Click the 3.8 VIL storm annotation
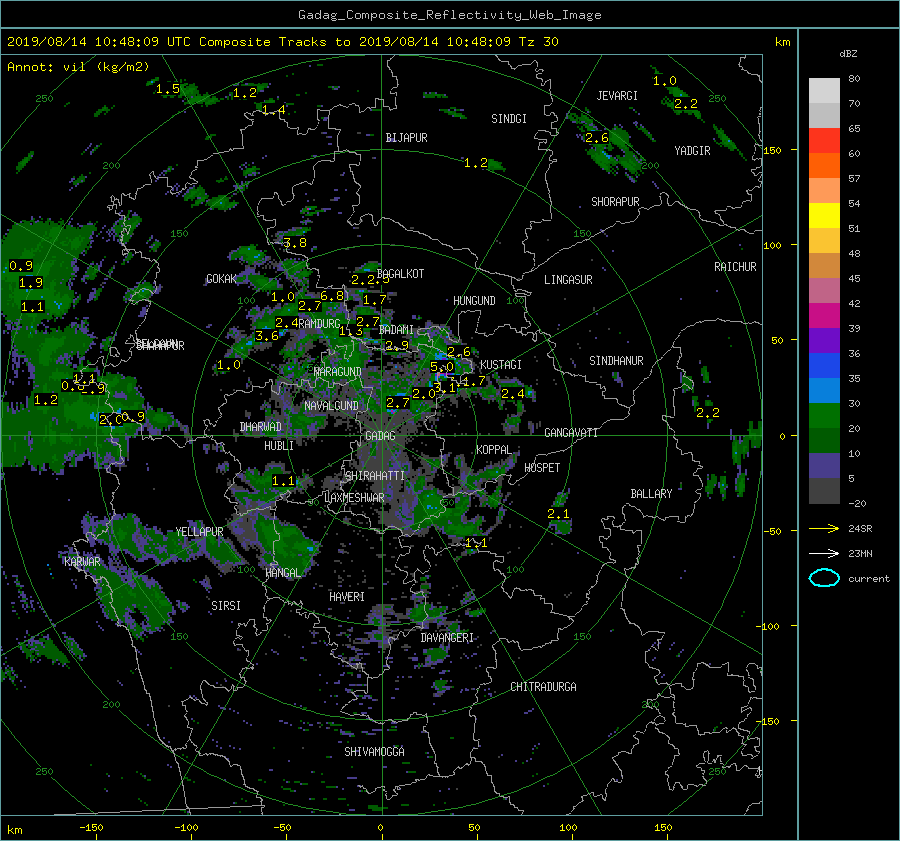 [295, 243]
